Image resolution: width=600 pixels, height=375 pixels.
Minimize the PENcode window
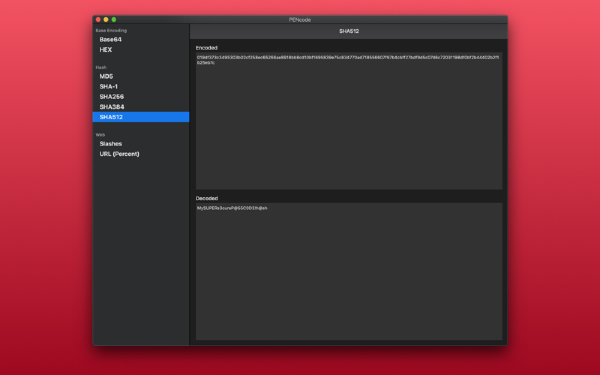coord(106,20)
